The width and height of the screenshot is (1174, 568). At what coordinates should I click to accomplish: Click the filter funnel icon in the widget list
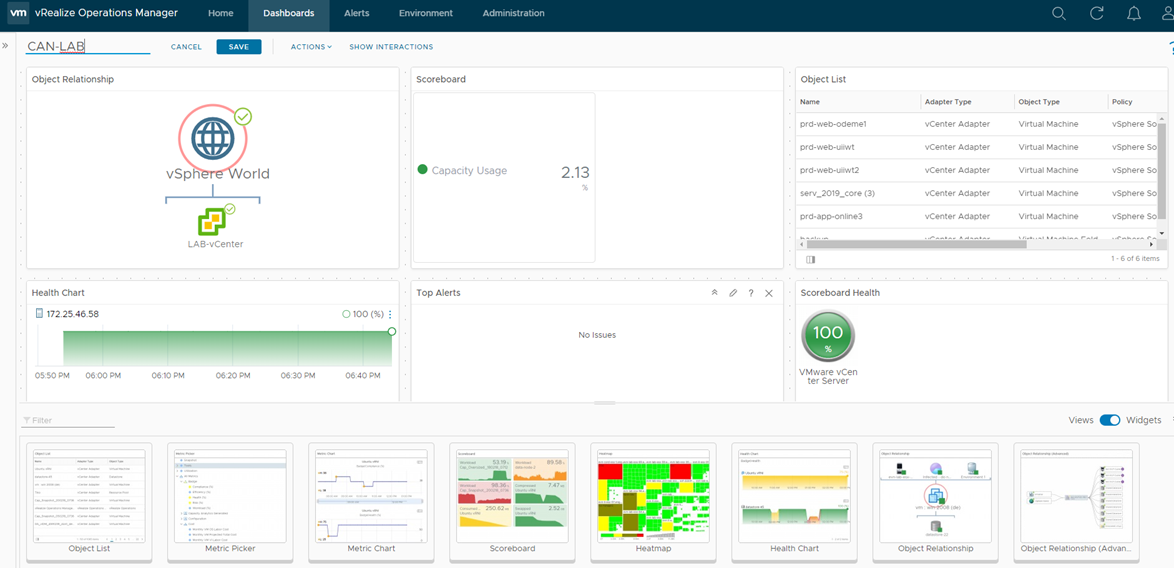(x=27, y=421)
